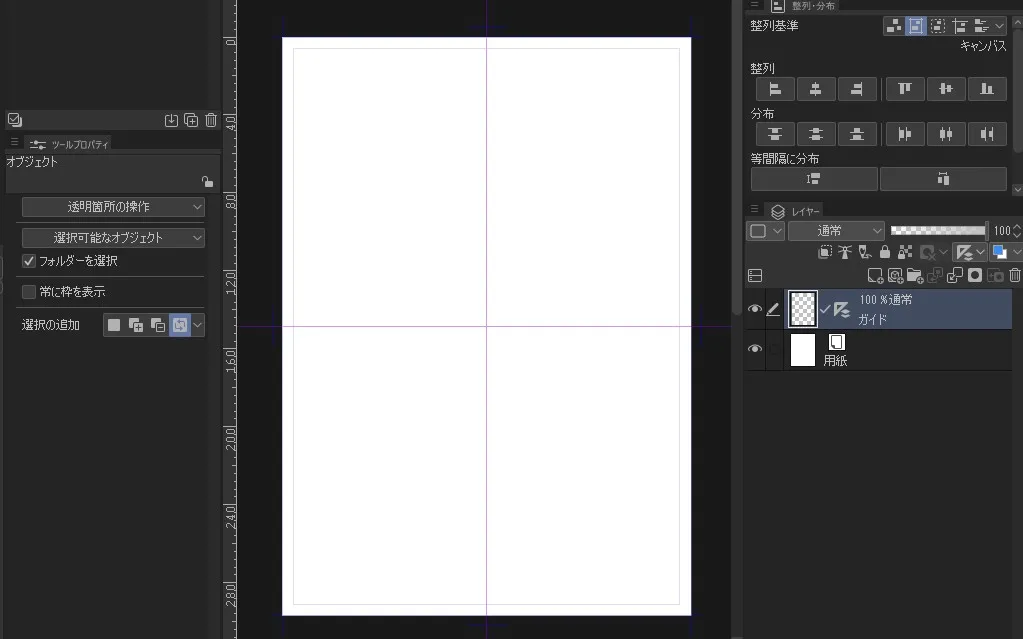Click the Create Layer Mask icon

coord(975,275)
